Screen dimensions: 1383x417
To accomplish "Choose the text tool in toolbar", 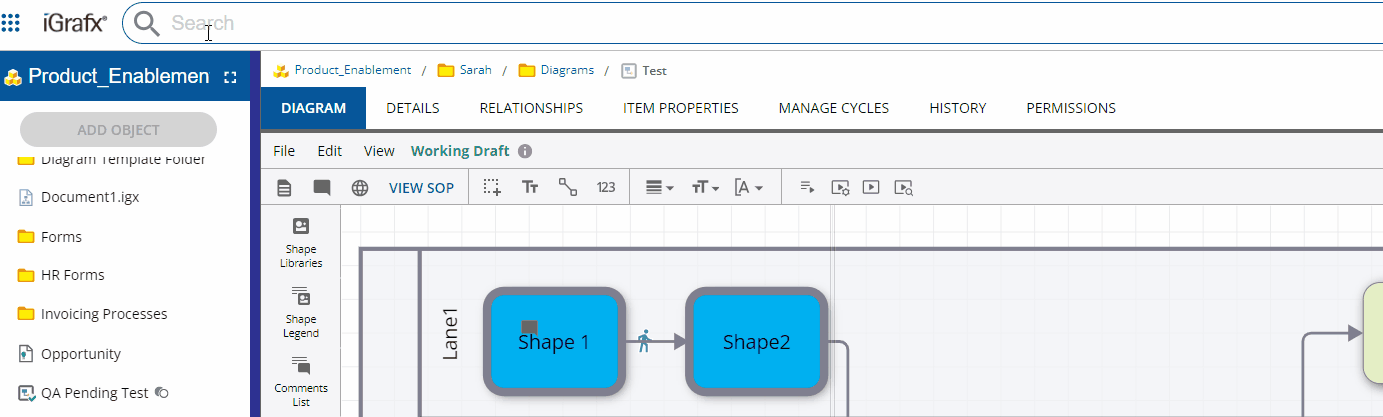I will coord(531,187).
